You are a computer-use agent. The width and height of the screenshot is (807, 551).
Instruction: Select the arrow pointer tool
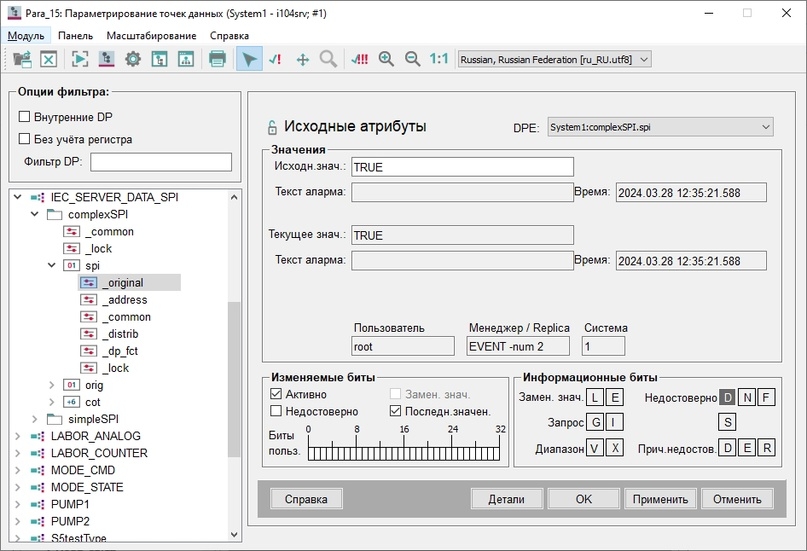click(x=249, y=59)
